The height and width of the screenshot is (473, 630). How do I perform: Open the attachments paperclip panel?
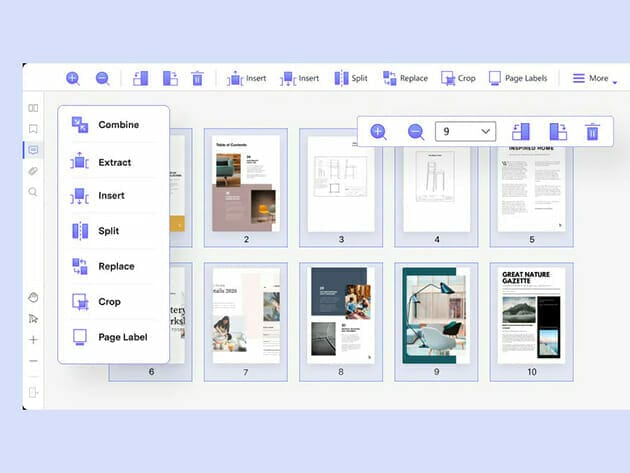pos(33,171)
